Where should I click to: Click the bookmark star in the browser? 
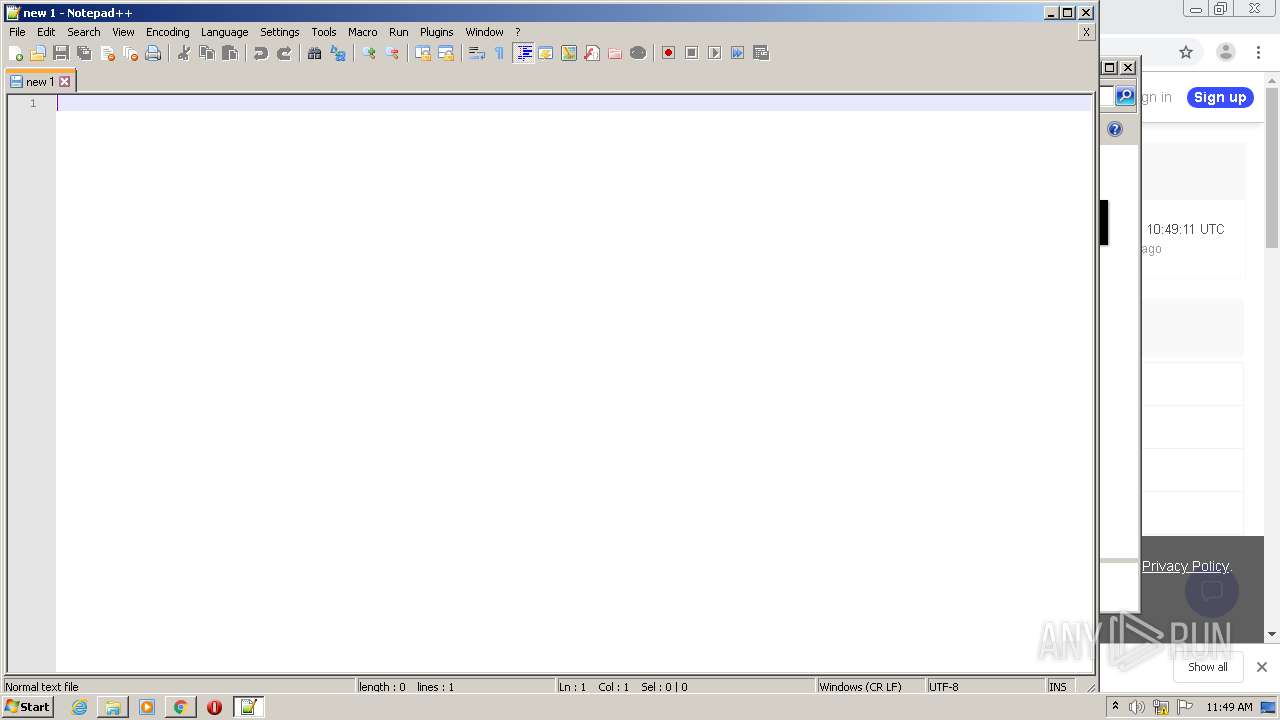pyautogui.click(x=1186, y=52)
